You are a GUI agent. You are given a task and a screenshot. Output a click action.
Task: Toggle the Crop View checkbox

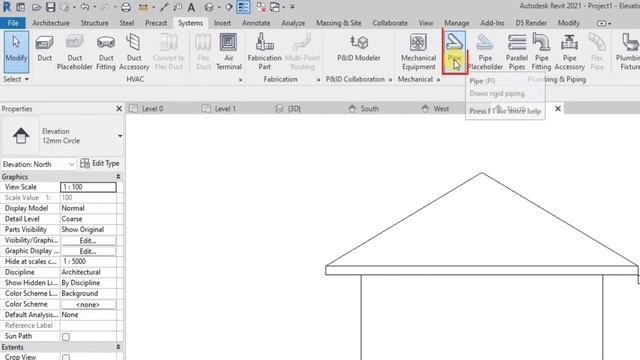coord(66,357)
